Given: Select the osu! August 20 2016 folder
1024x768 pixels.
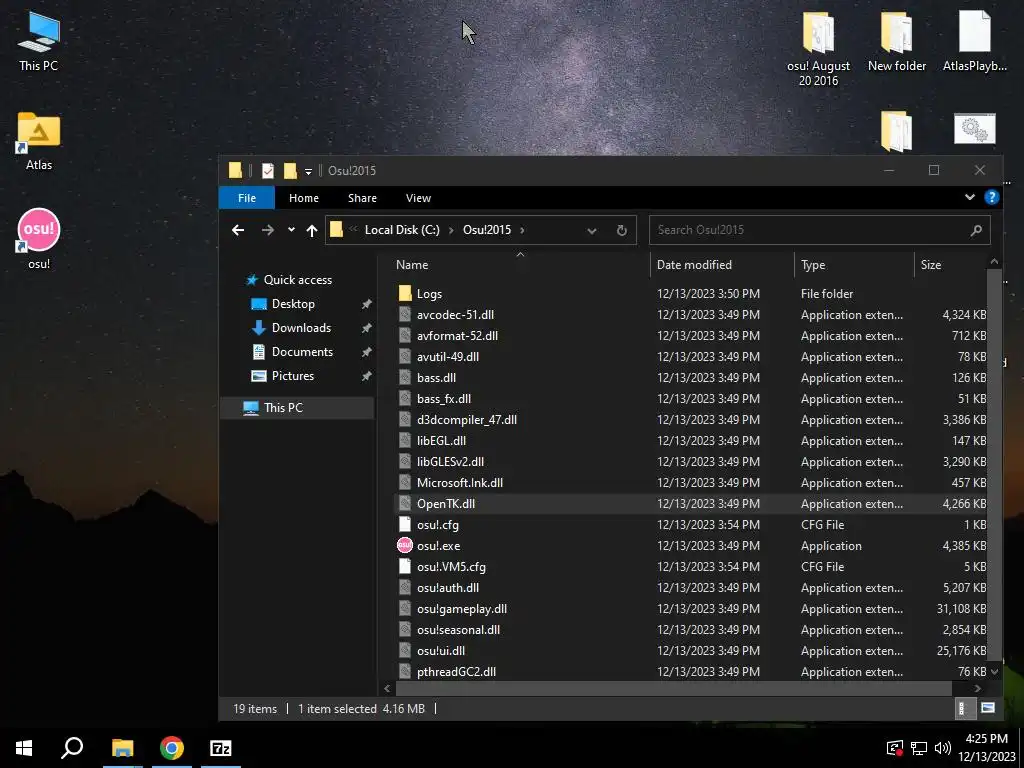Looking at the screenshot, I should [x=818, y=49].
